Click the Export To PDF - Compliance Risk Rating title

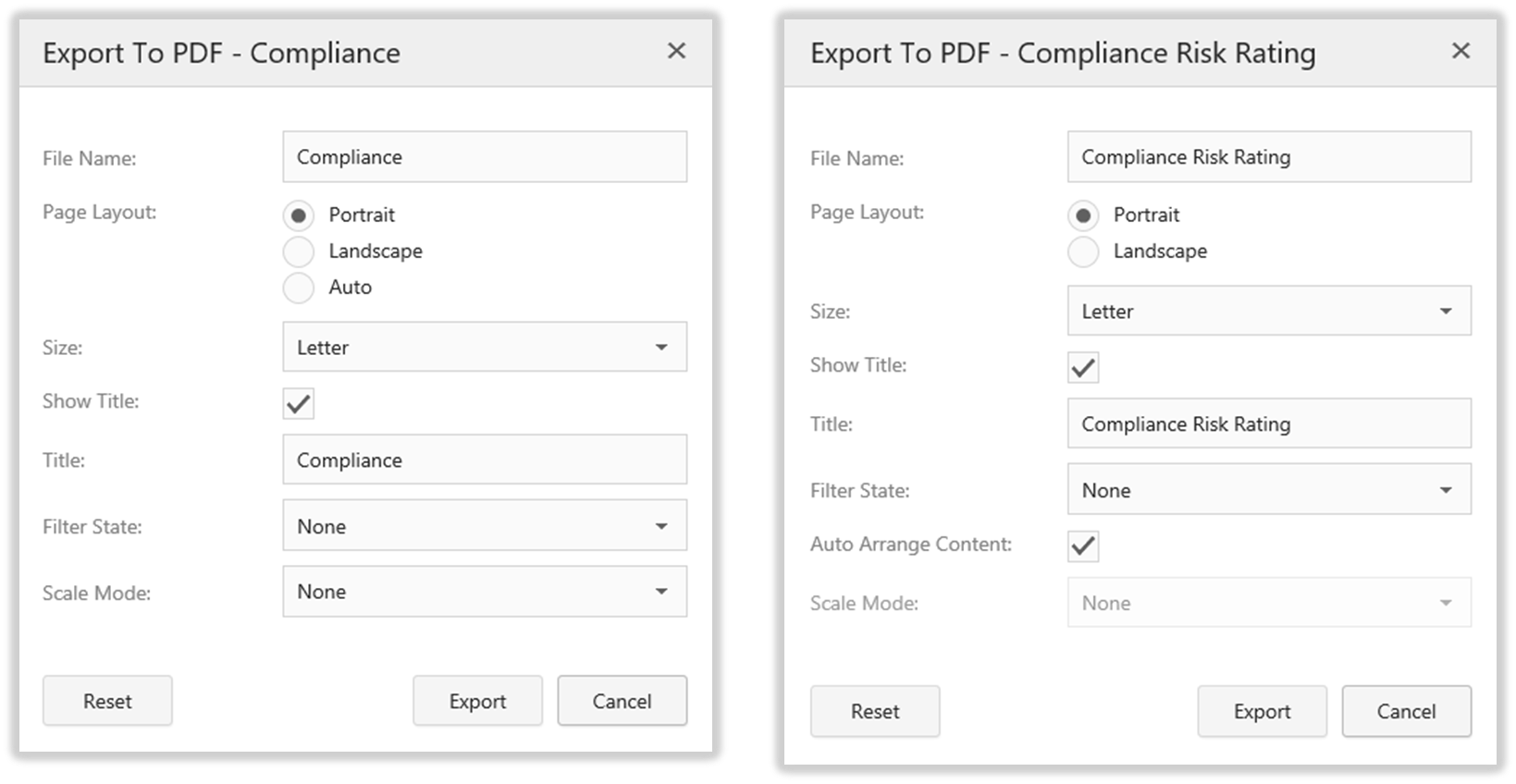[x=1063, y=54]
